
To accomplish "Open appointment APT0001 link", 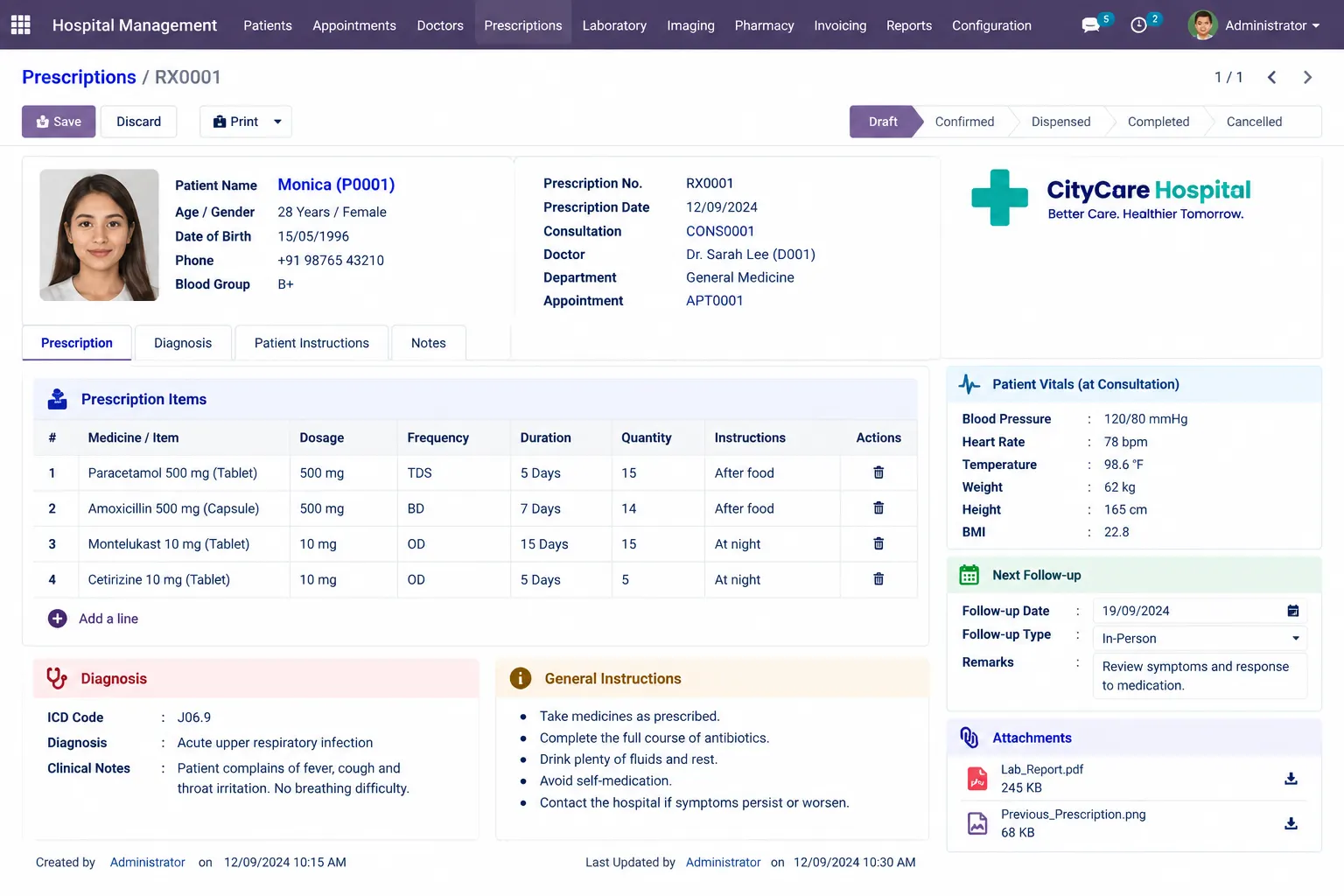I will click(714, 300).
